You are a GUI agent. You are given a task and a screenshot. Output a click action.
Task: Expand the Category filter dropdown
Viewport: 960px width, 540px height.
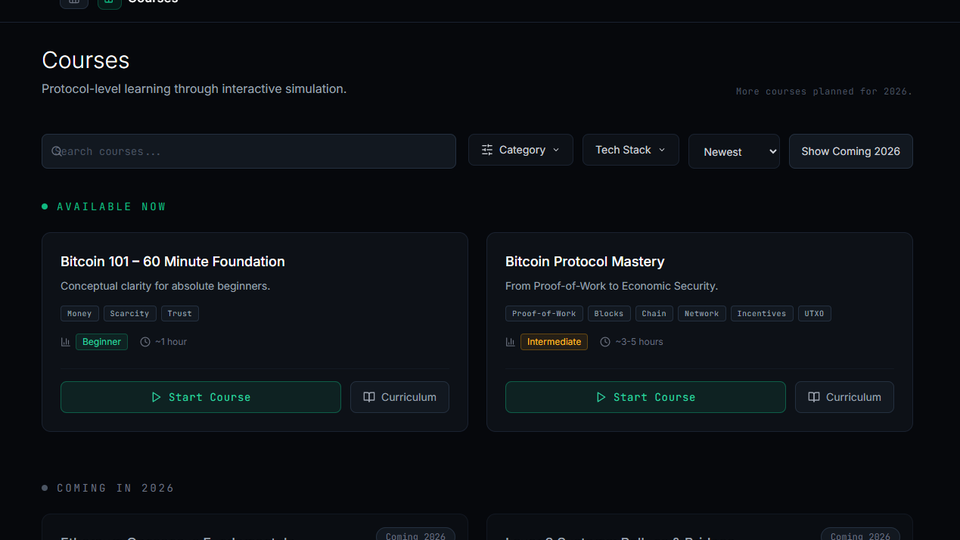coord(521,150)
